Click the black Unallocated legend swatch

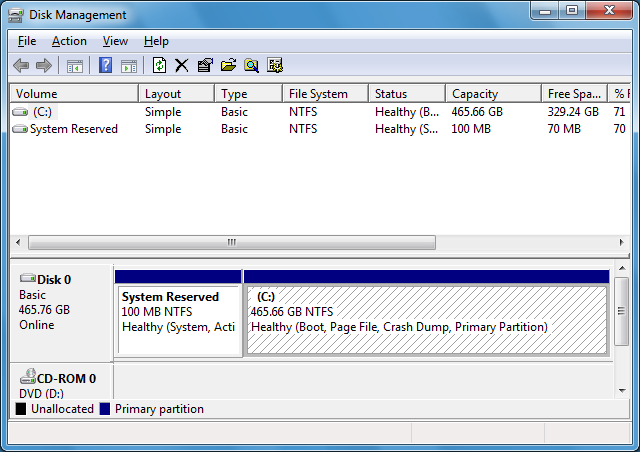point(21,409)
